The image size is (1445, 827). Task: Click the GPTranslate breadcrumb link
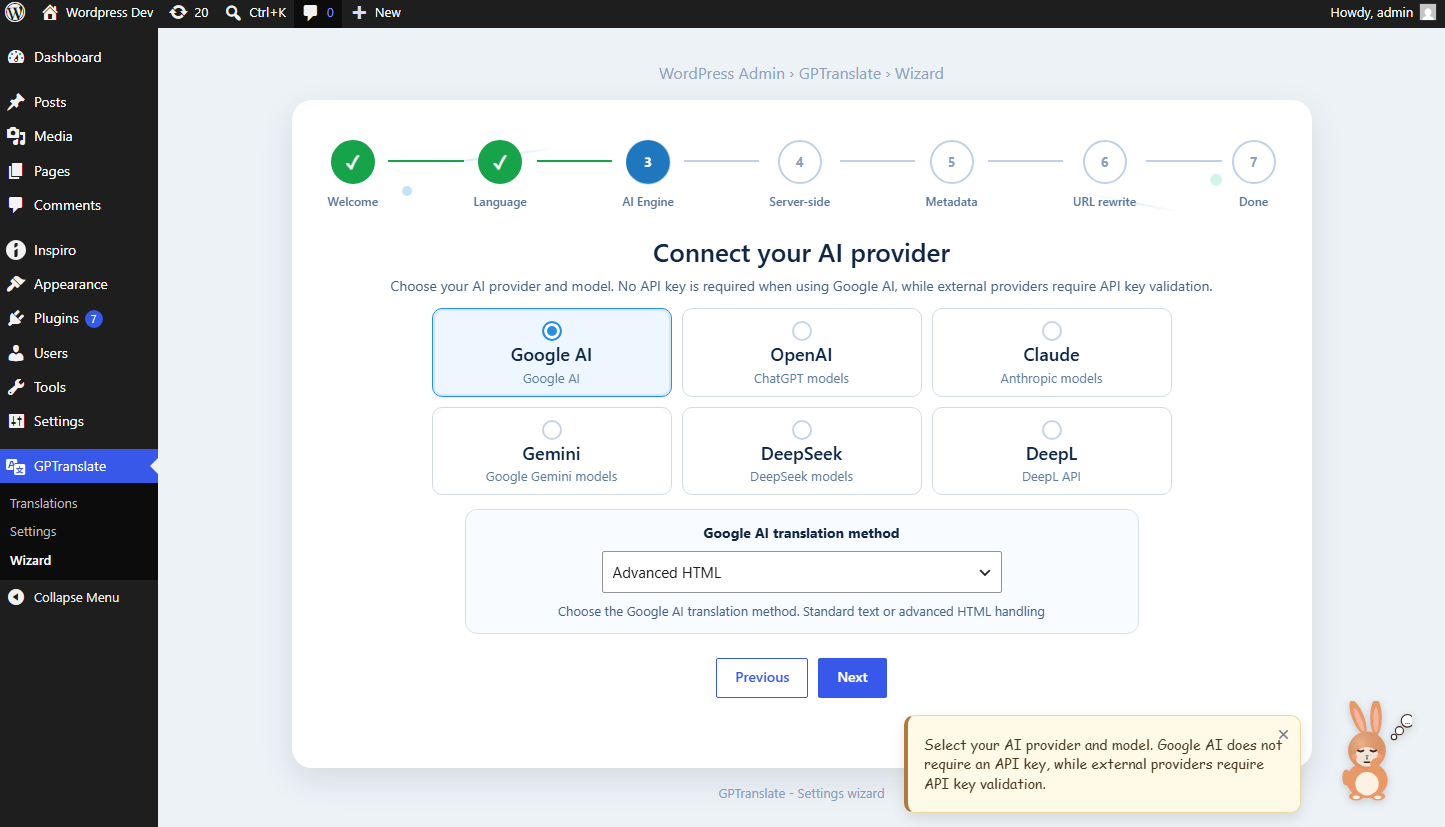840,73
